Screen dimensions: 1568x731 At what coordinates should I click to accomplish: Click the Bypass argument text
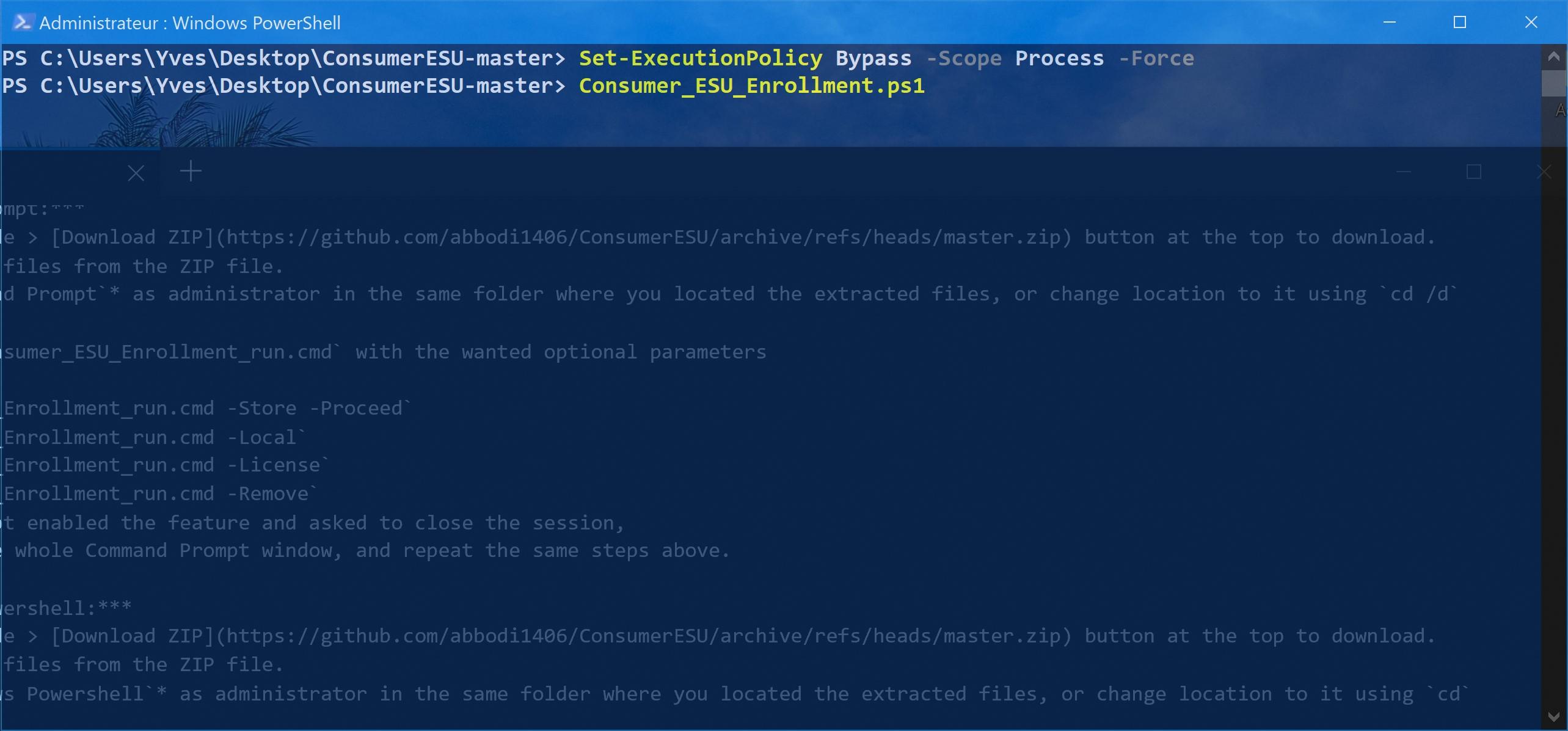pos(873,59)
